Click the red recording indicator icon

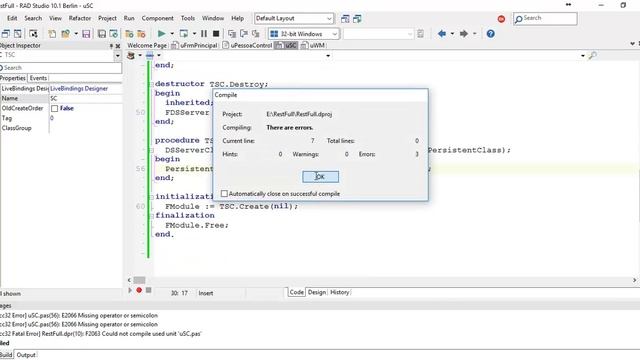point(501,19)
